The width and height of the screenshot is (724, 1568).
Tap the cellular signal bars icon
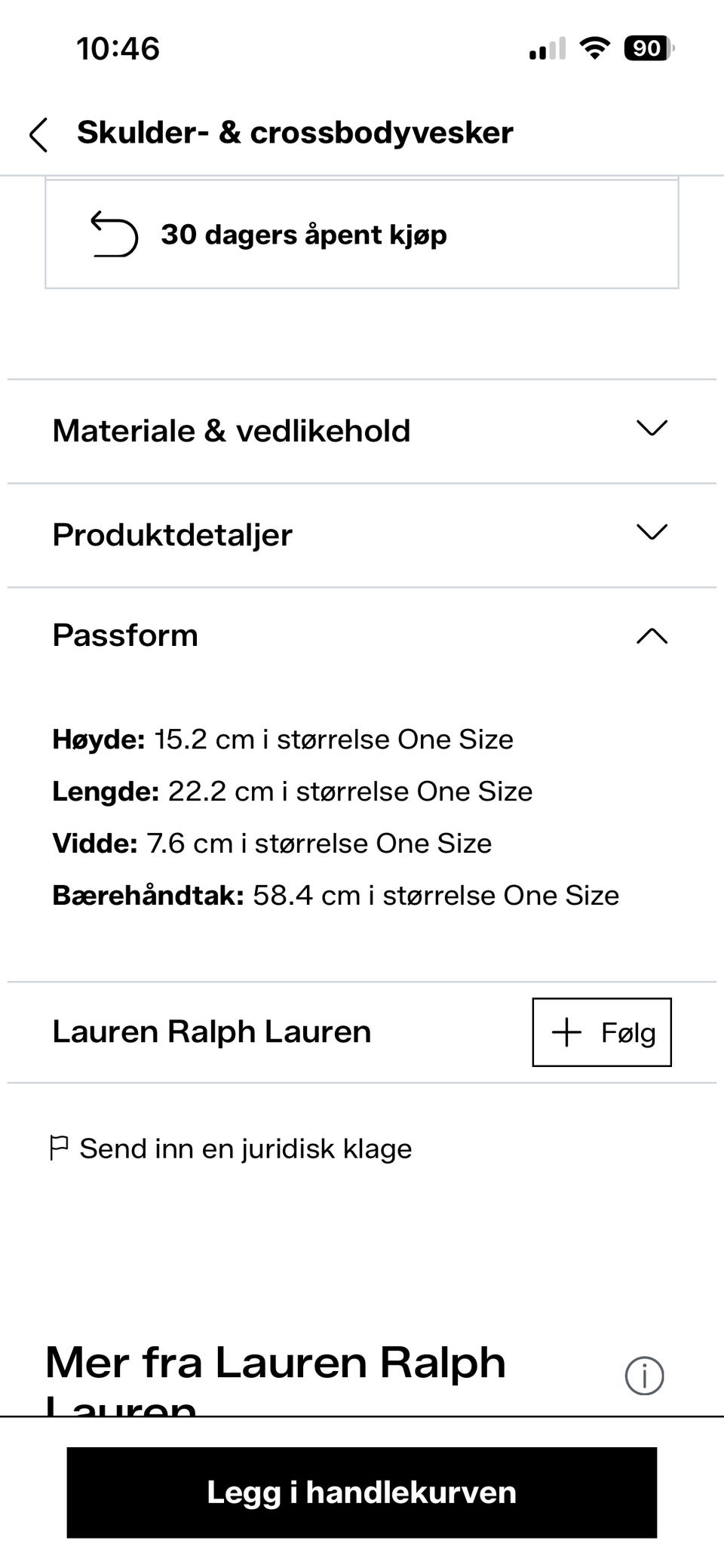tap(547, 49)
